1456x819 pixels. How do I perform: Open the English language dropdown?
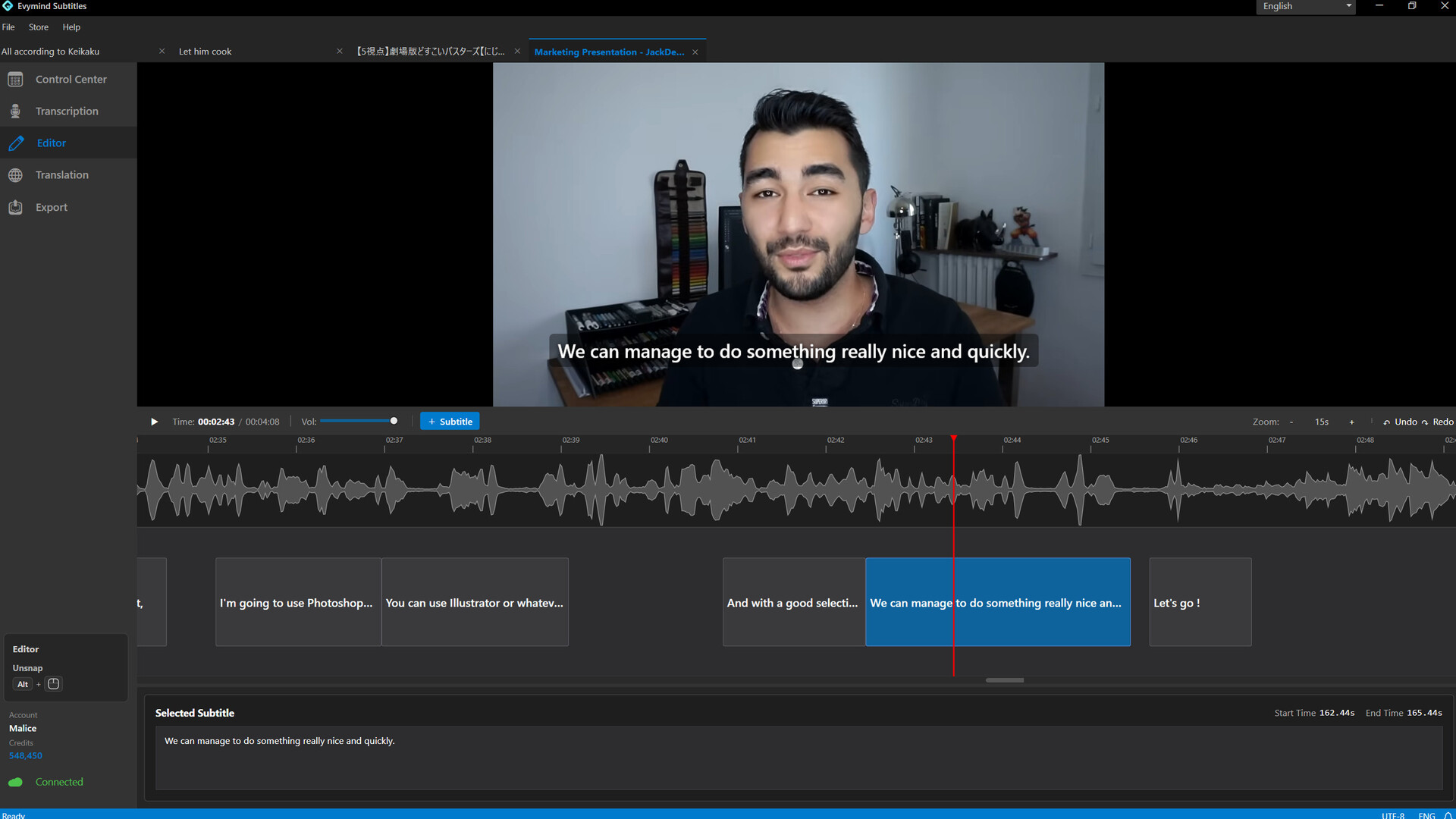[x=1306, y=6]
